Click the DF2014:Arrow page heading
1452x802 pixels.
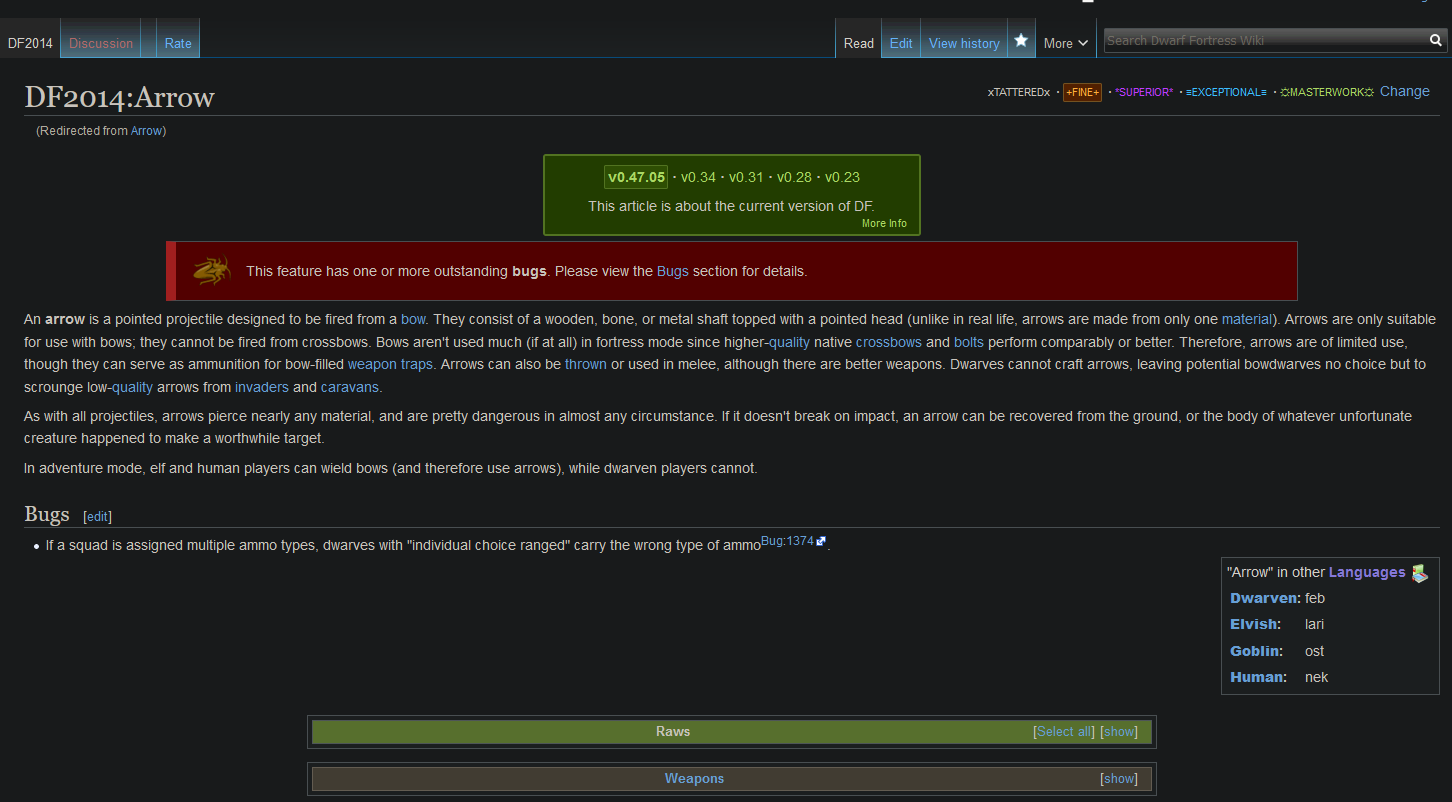(x=119, y=97)
